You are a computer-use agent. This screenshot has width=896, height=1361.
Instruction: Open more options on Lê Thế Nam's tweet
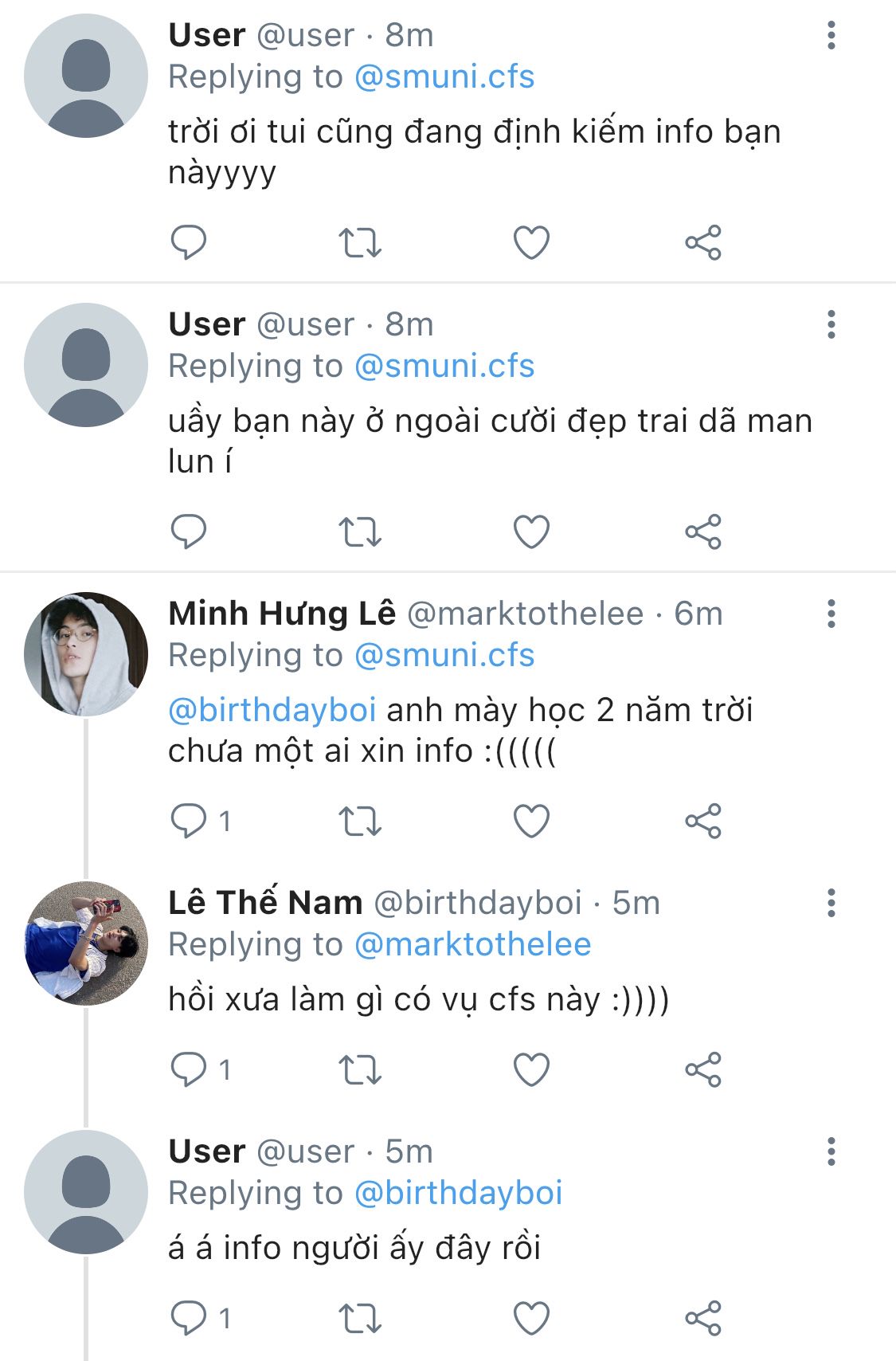831,903
